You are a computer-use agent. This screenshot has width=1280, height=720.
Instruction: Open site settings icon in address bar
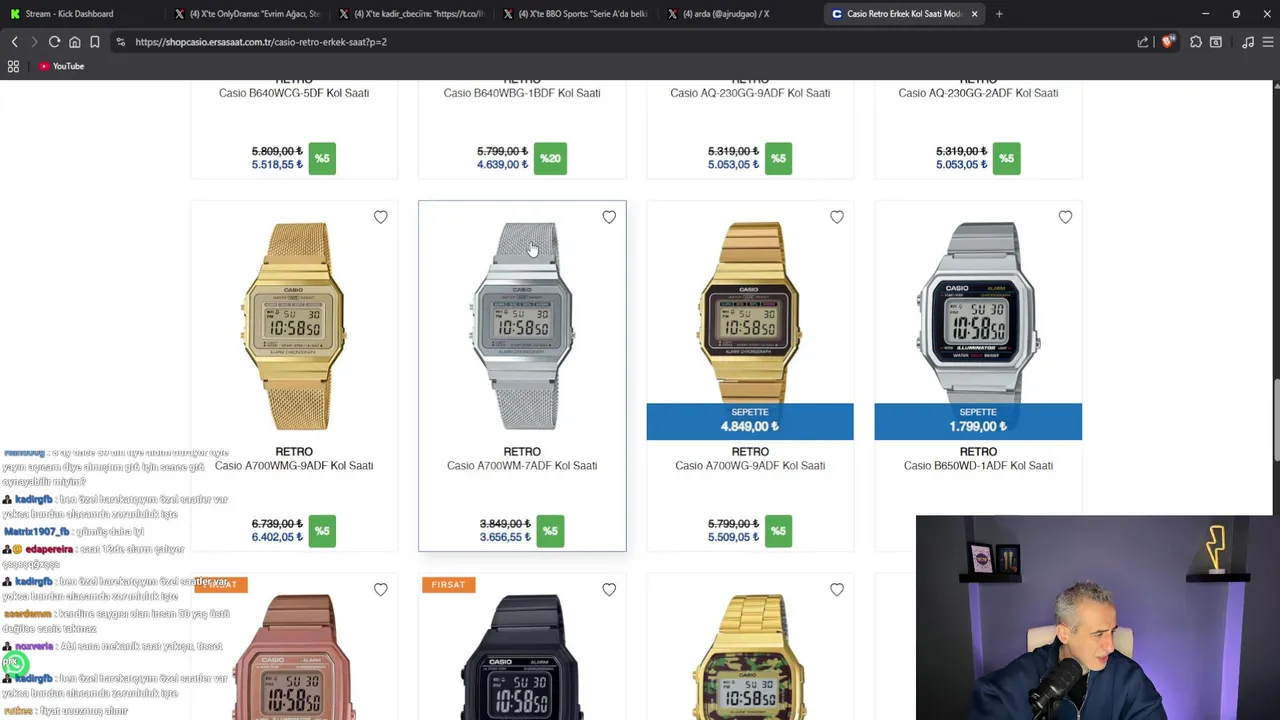tap(120, 42)
